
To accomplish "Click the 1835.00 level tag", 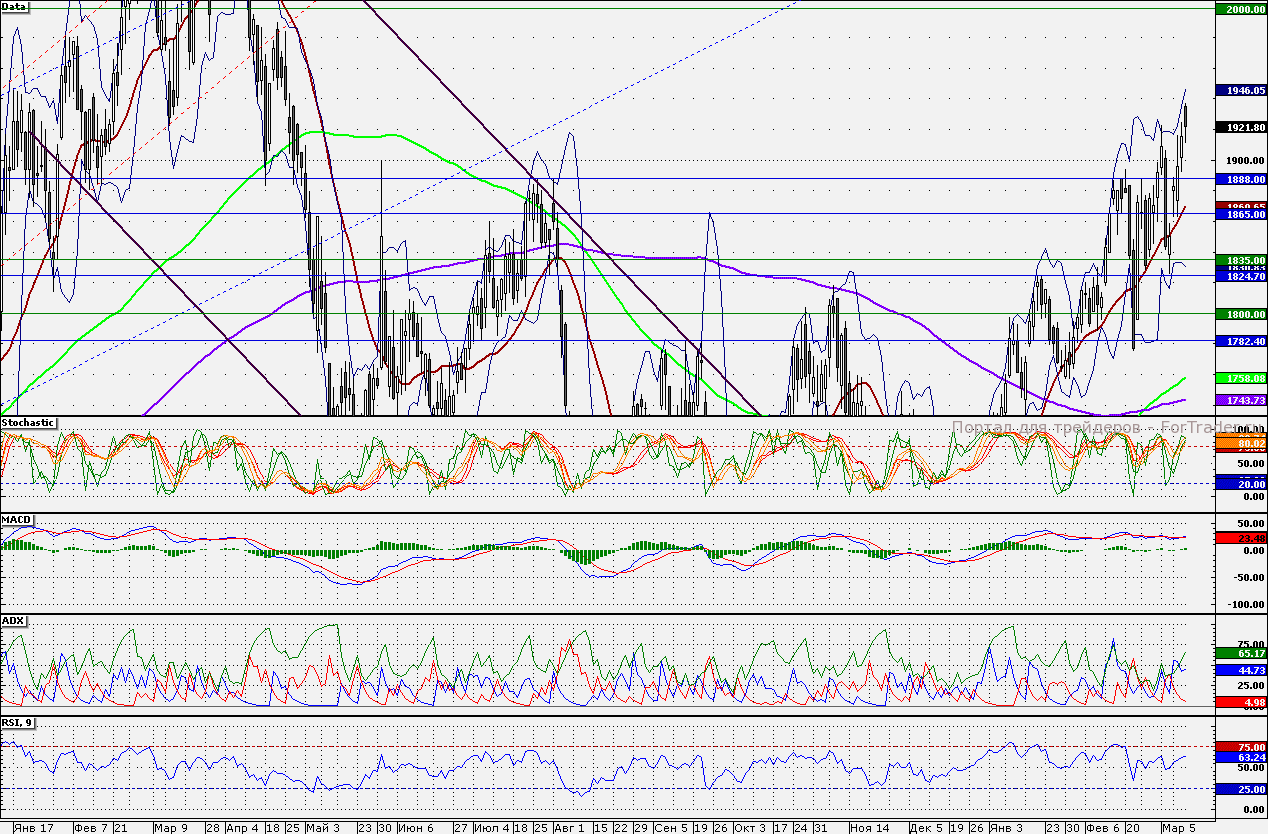I will (x=1240, y=260).
